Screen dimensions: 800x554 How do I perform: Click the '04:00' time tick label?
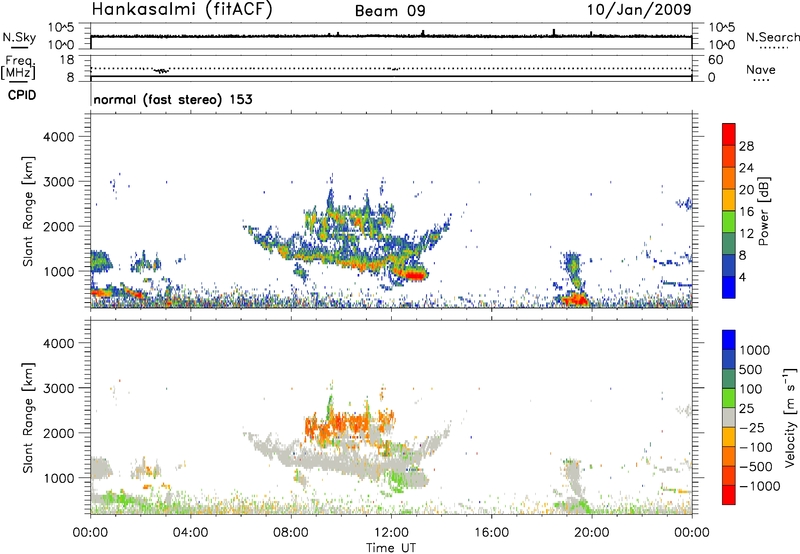point(190,533)
